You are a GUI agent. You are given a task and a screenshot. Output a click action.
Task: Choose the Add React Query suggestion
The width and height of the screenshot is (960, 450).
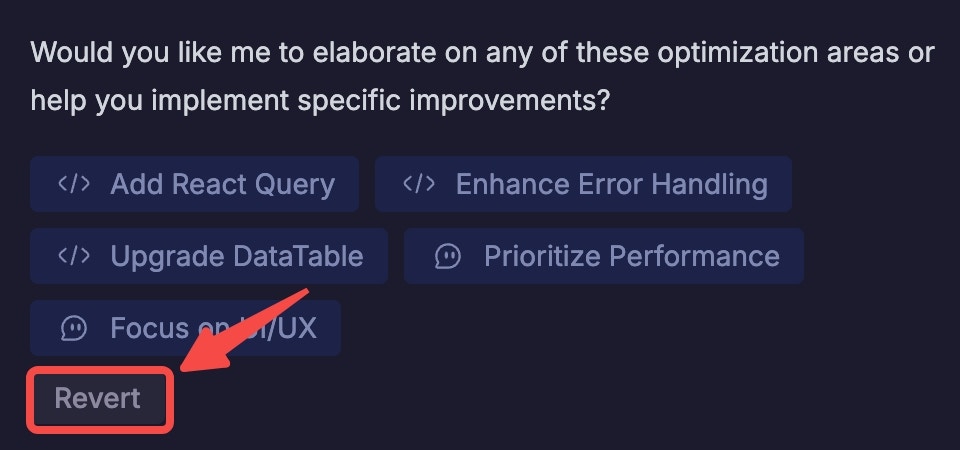(x=194, y=184)
